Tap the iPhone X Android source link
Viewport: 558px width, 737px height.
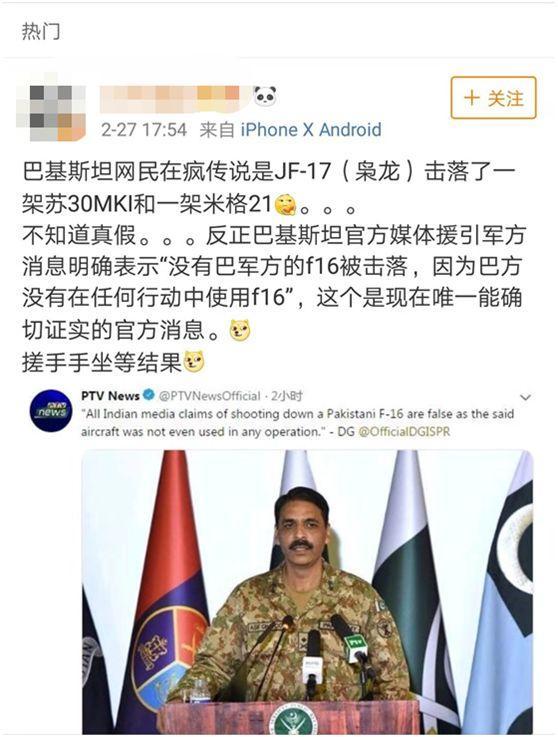(x=311, y=130)
